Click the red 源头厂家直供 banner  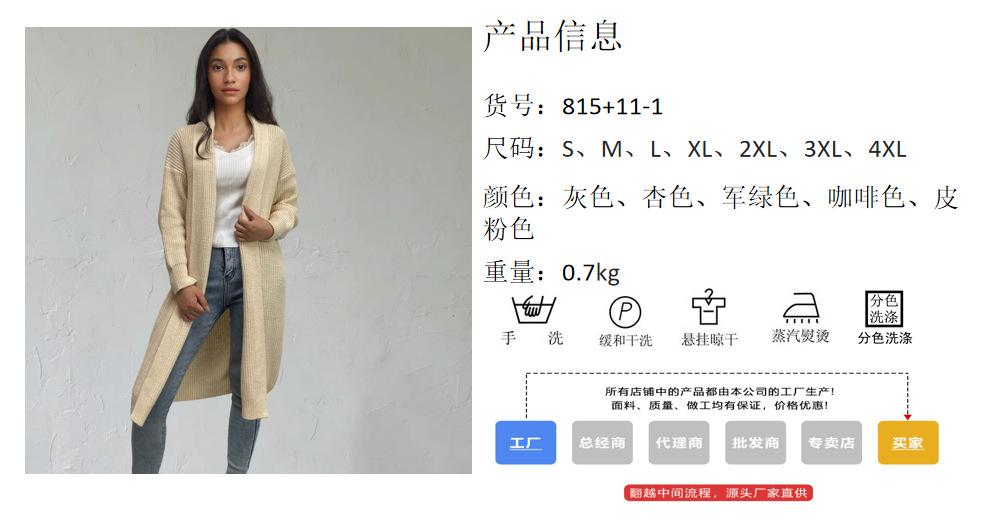click(718, 493)
